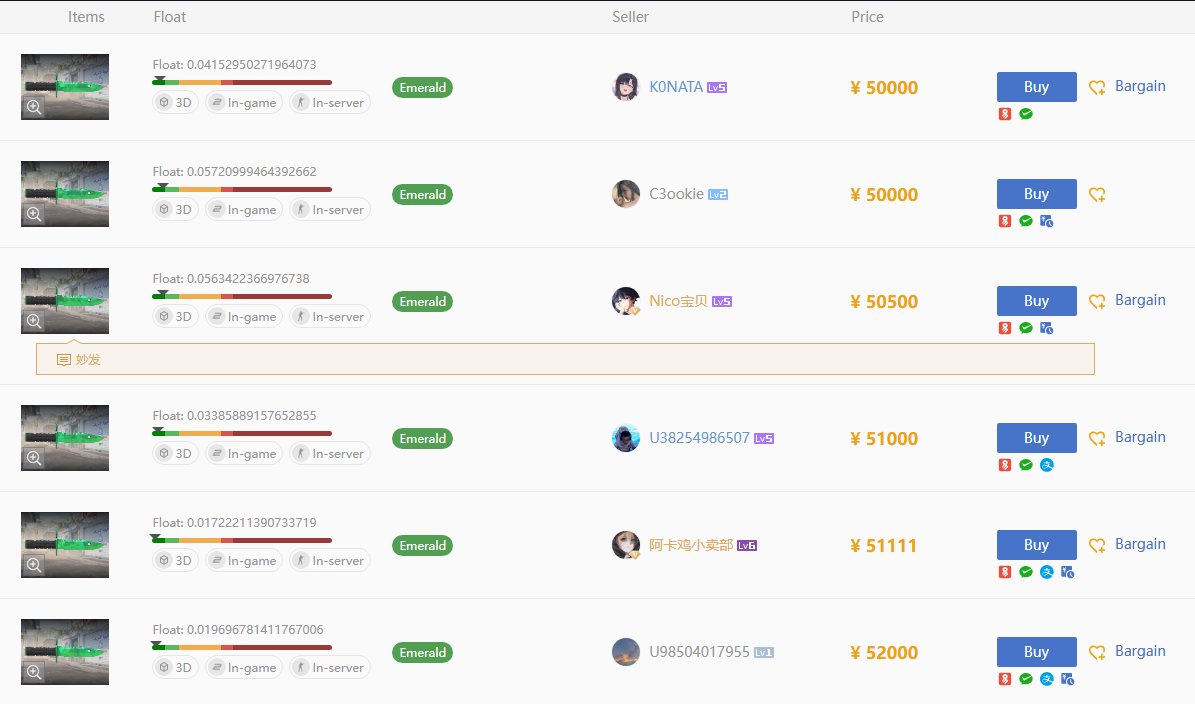Image resolution: width=1195 pixels, height=704 pixels.
Task: Click In-game on the ¥52000 item
Action: pyautogui.click(x=244, y=667)
